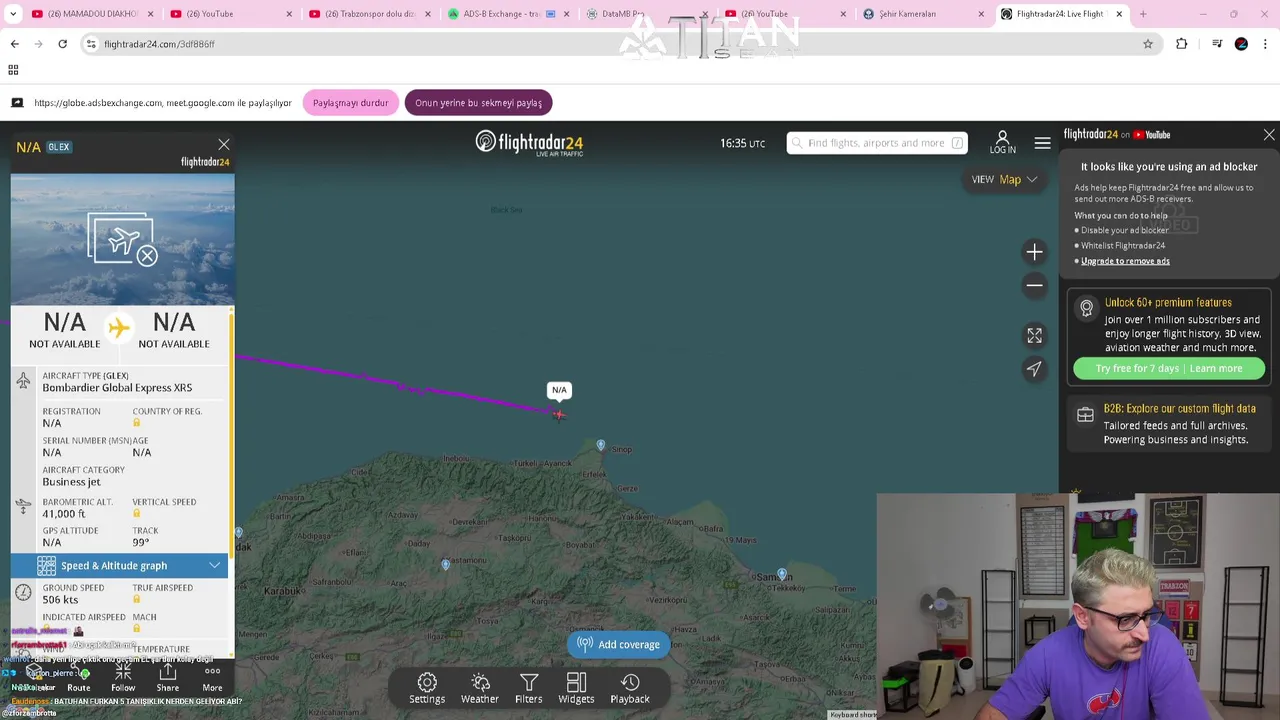The image size is (1280, 720).
Task: Click the 41,000 ft altitude value
Action: [64, 514]
